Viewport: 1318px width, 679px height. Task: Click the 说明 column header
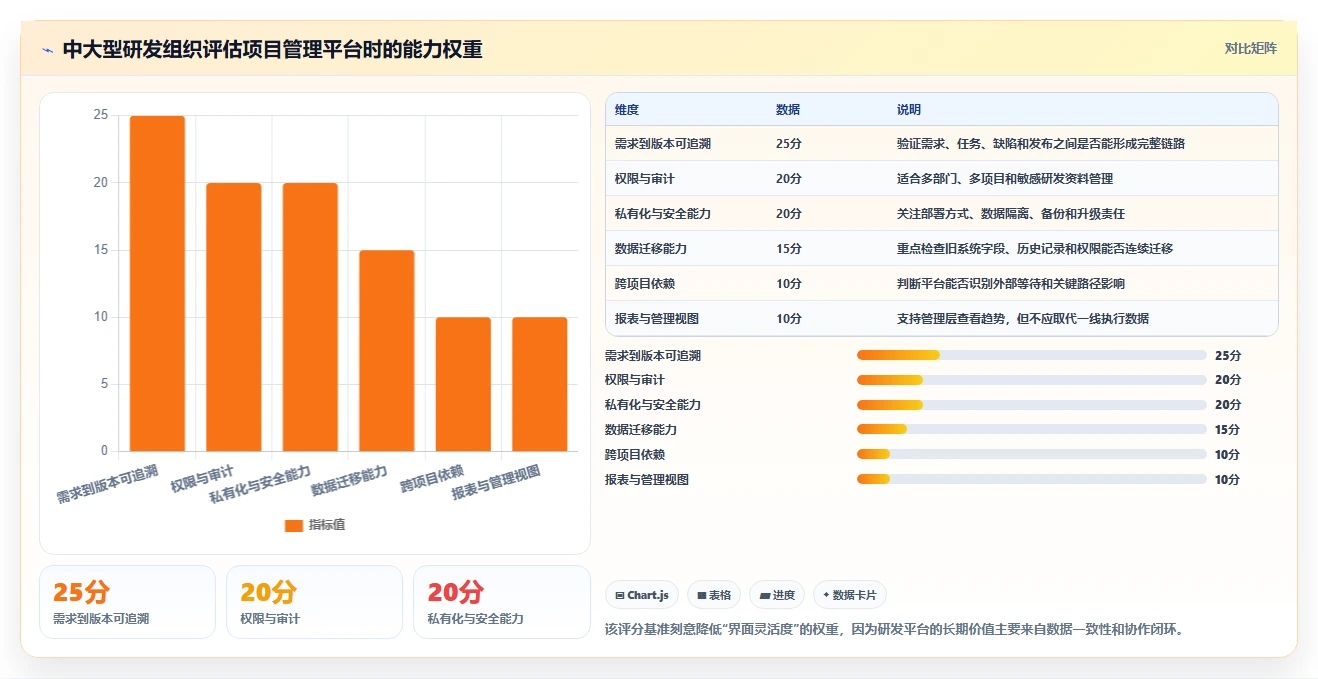pos(909,110)
